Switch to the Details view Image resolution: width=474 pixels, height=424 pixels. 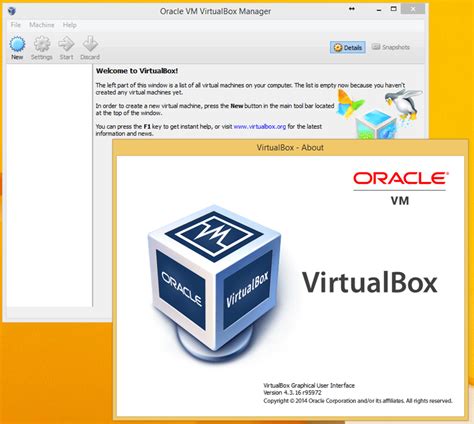[x=348, y=47]
